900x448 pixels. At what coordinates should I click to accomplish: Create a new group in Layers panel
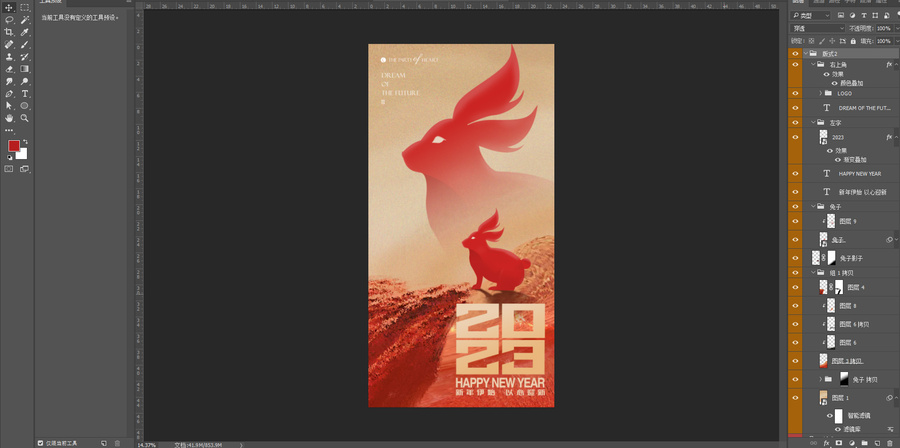(864, 443)
